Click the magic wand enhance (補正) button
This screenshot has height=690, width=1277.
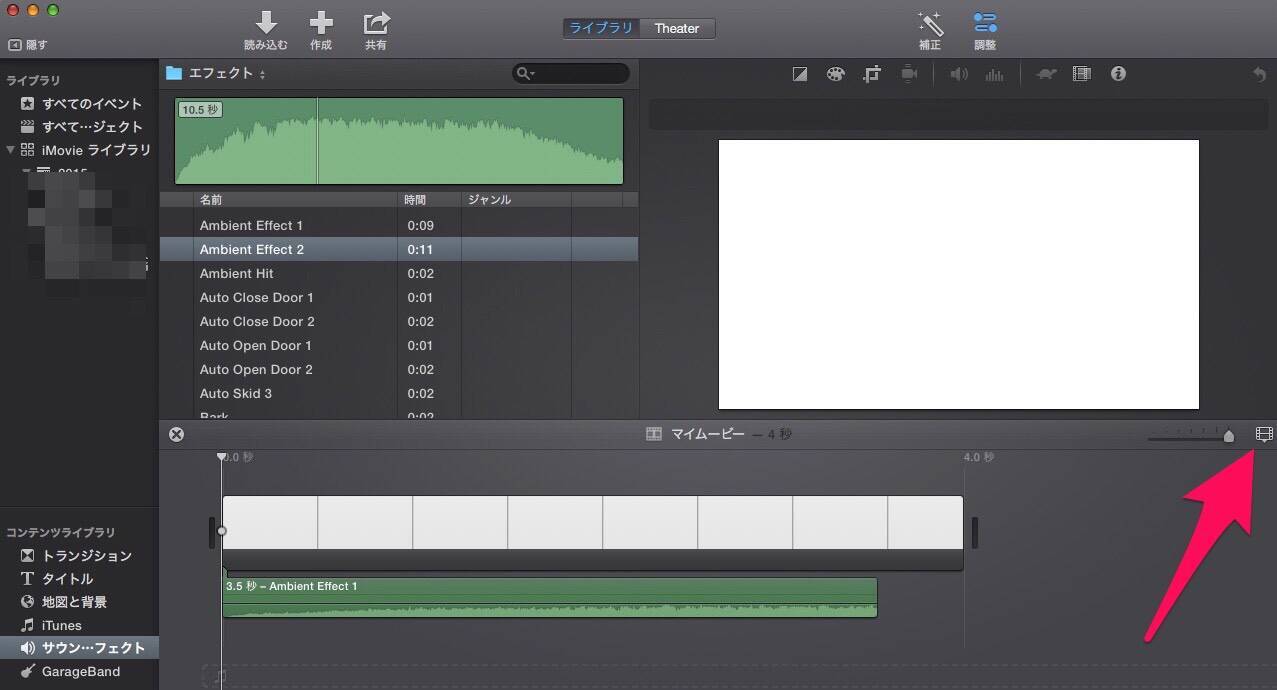[930, 24]
